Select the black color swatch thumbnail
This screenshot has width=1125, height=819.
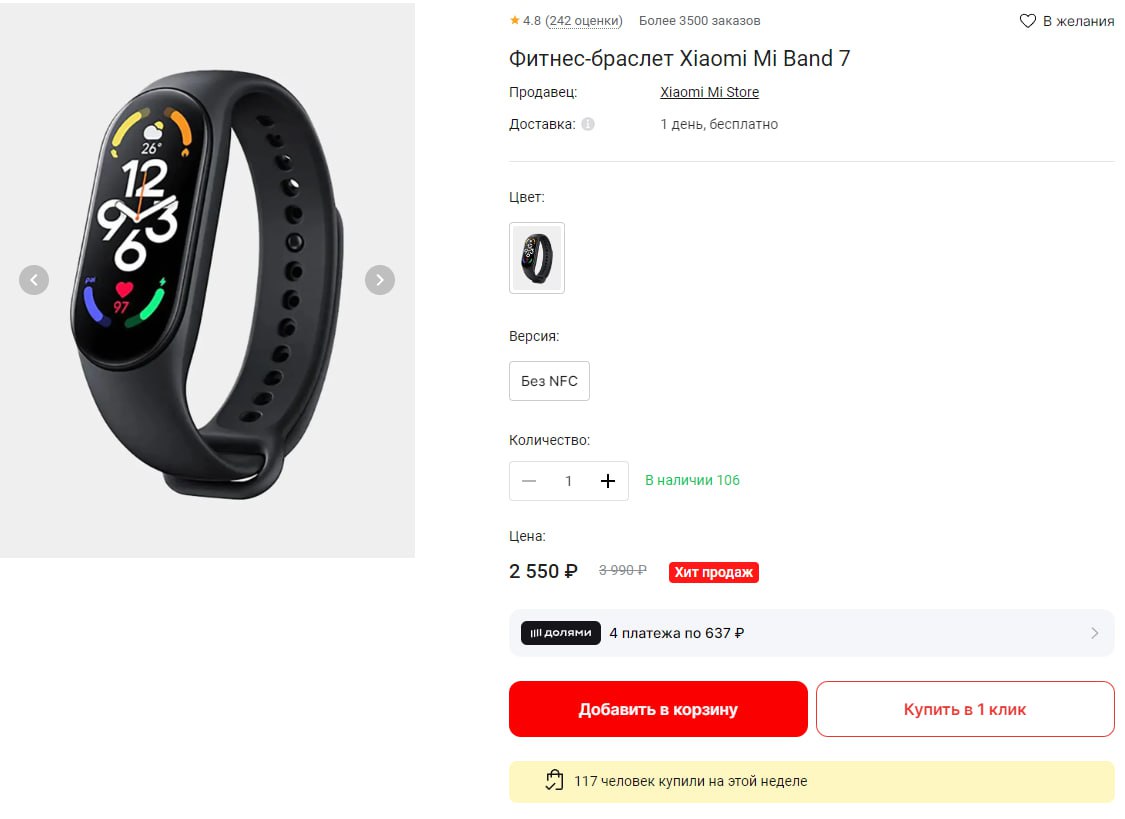[x=537, y=257]
